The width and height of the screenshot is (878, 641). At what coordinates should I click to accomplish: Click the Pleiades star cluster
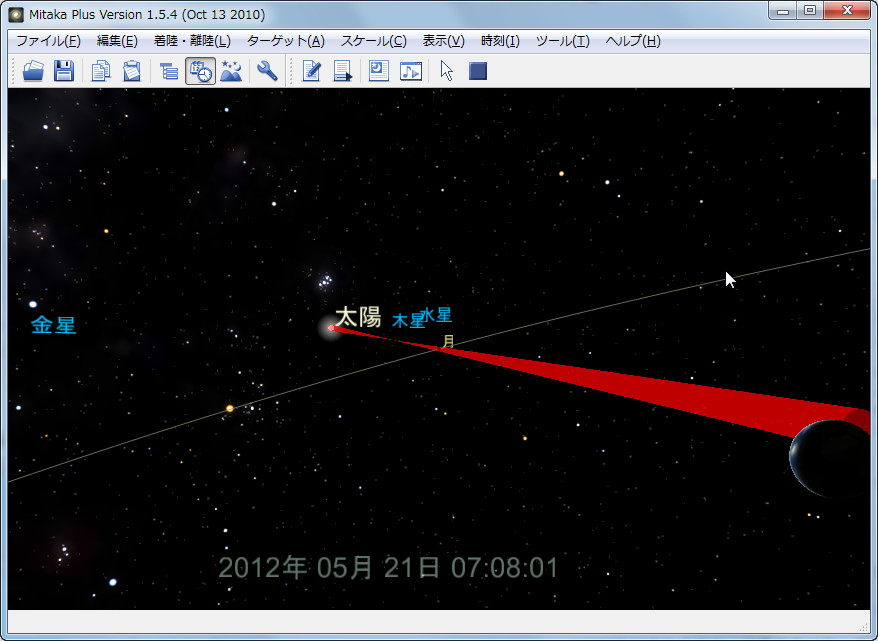click(325, 280)
